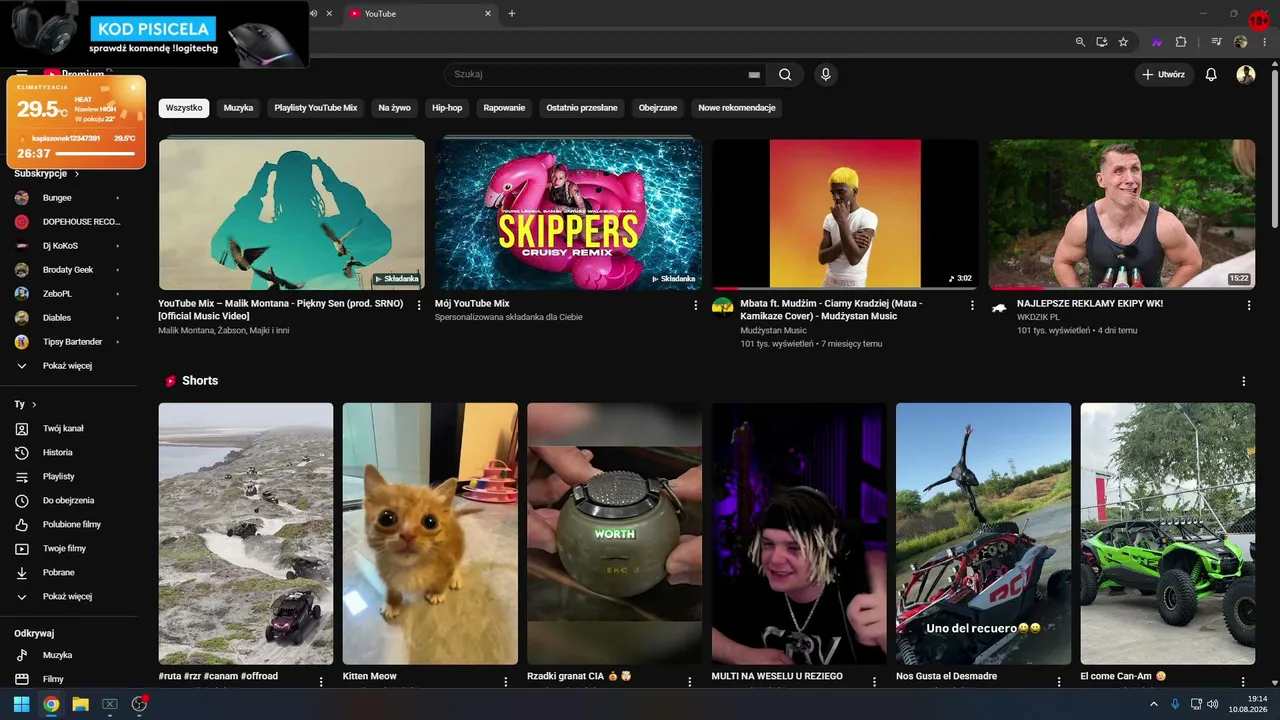
Task: Open the volume control in system tray
Action: pos(1213,704)
